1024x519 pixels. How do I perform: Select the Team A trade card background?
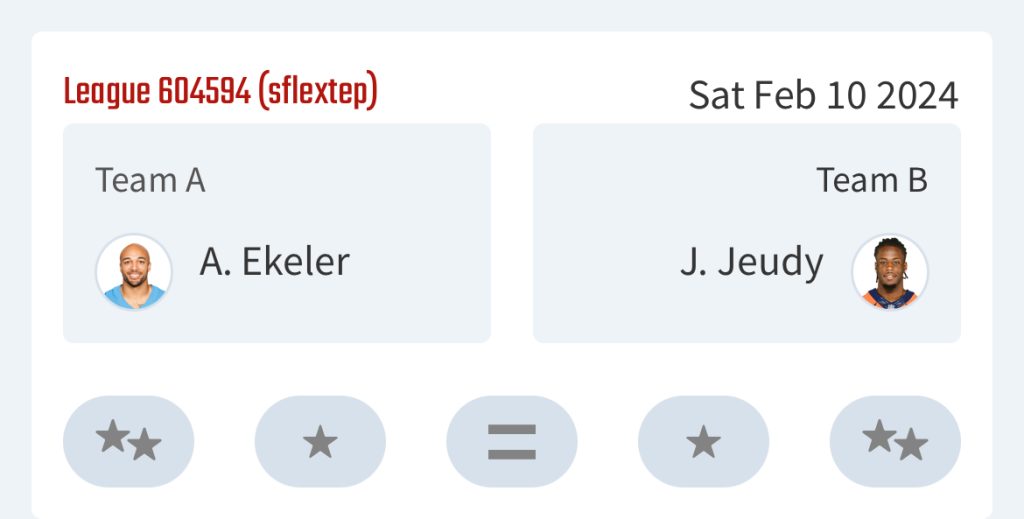tap(277, 233)
